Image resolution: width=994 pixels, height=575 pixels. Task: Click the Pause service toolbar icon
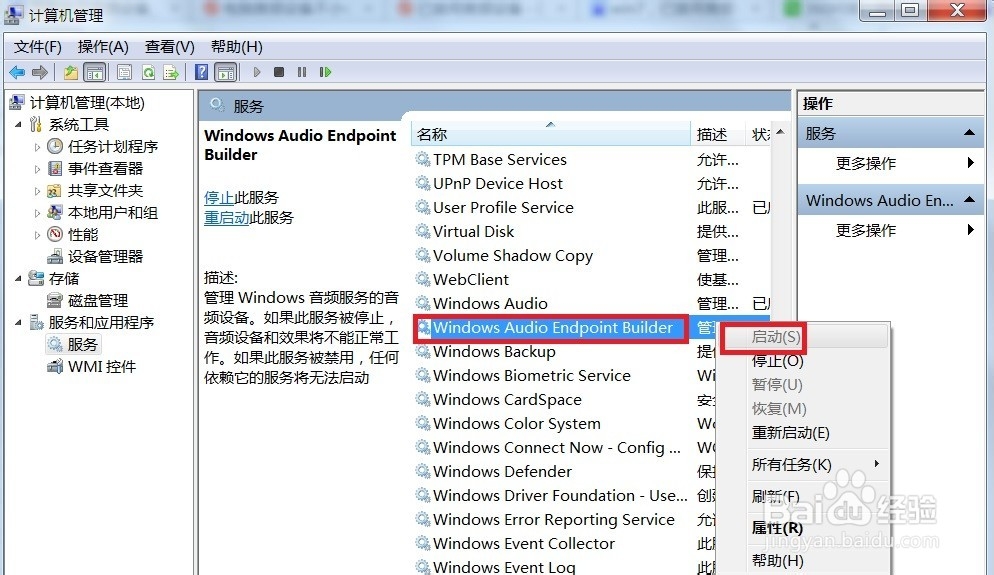coord(302,72)
